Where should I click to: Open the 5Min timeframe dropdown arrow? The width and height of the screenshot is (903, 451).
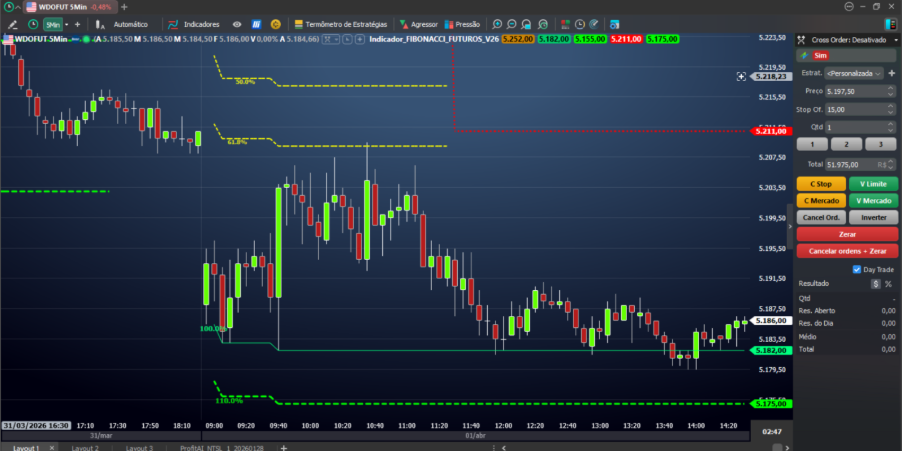pos(67,25)
